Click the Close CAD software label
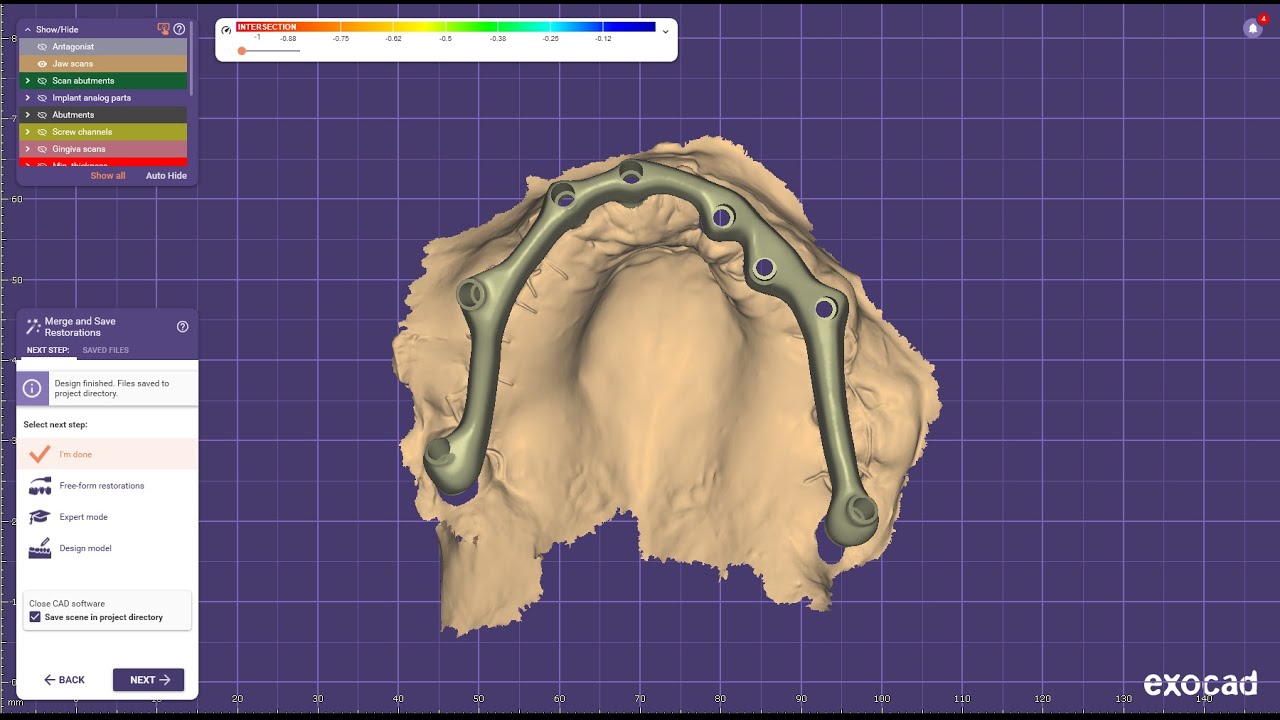Image resolution: width=1280 pixels, height=720 pixels. coord(67,604)
